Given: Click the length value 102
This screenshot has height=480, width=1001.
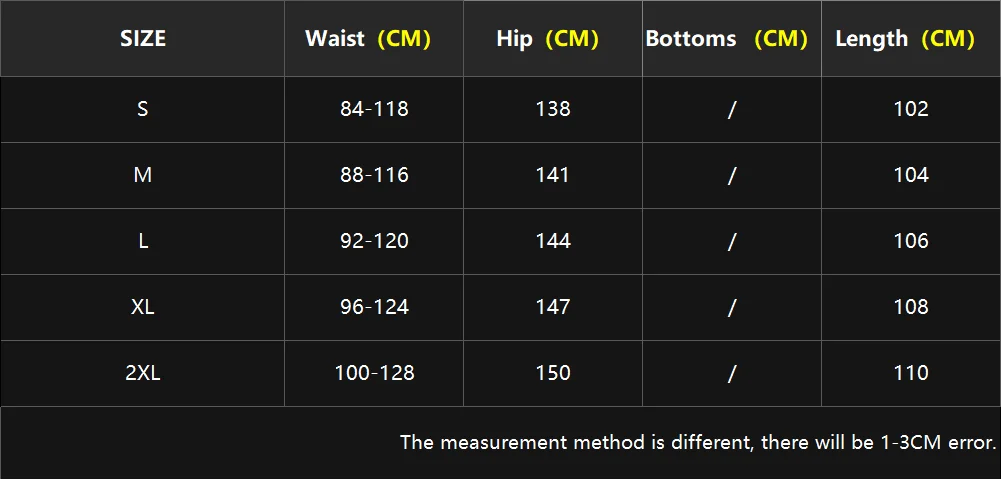Looking at the screenshot, I should [911, 109].
